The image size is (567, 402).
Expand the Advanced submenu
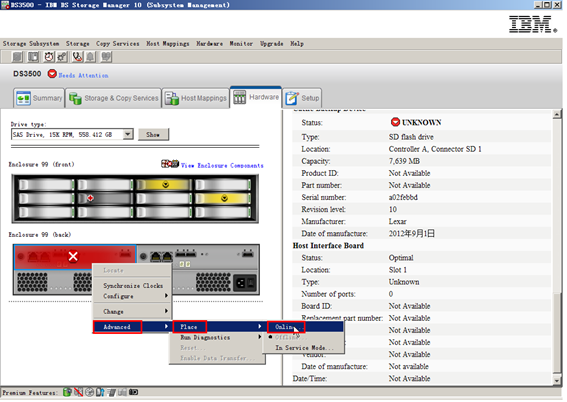[132, 327]
